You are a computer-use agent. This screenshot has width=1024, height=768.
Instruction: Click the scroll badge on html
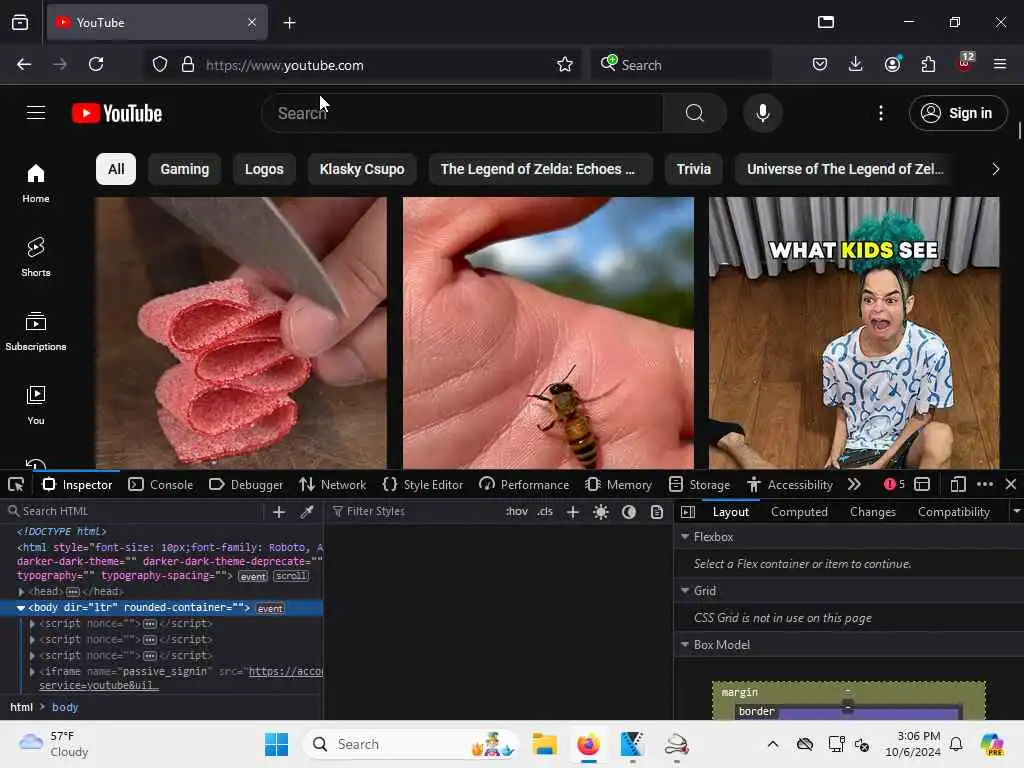pos(291,576)
